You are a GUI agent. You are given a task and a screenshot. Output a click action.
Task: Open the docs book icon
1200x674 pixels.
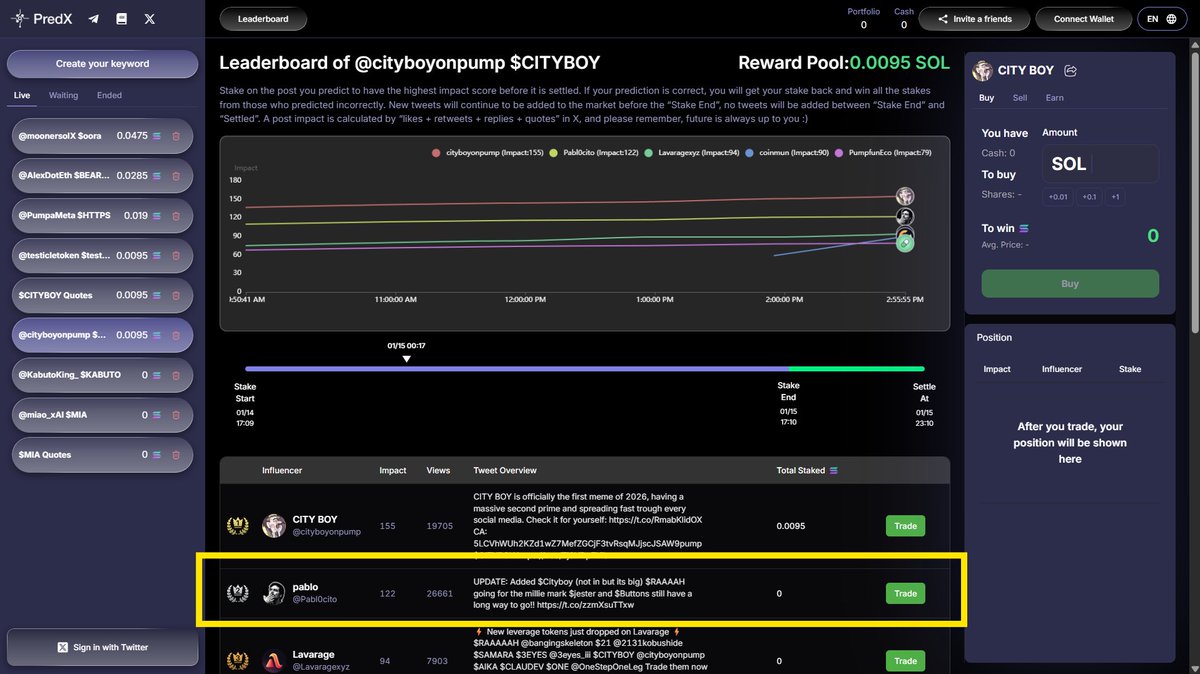tap(122, 19)
